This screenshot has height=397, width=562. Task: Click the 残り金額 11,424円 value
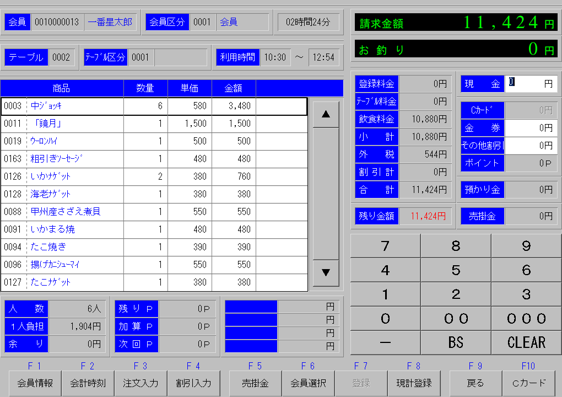click(x=424, y=216)
